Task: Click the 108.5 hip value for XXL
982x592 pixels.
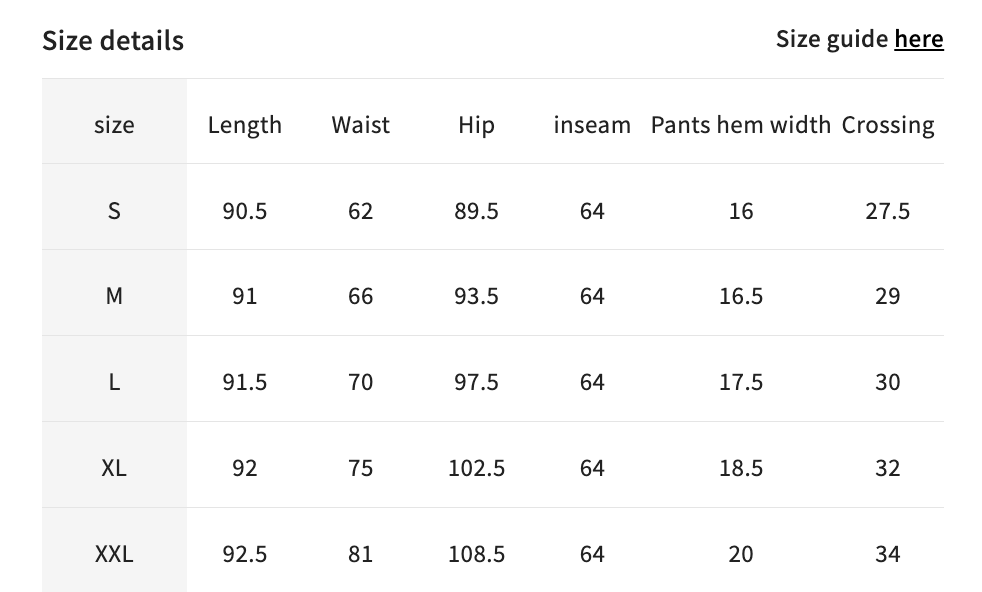Action: [476, 554]
